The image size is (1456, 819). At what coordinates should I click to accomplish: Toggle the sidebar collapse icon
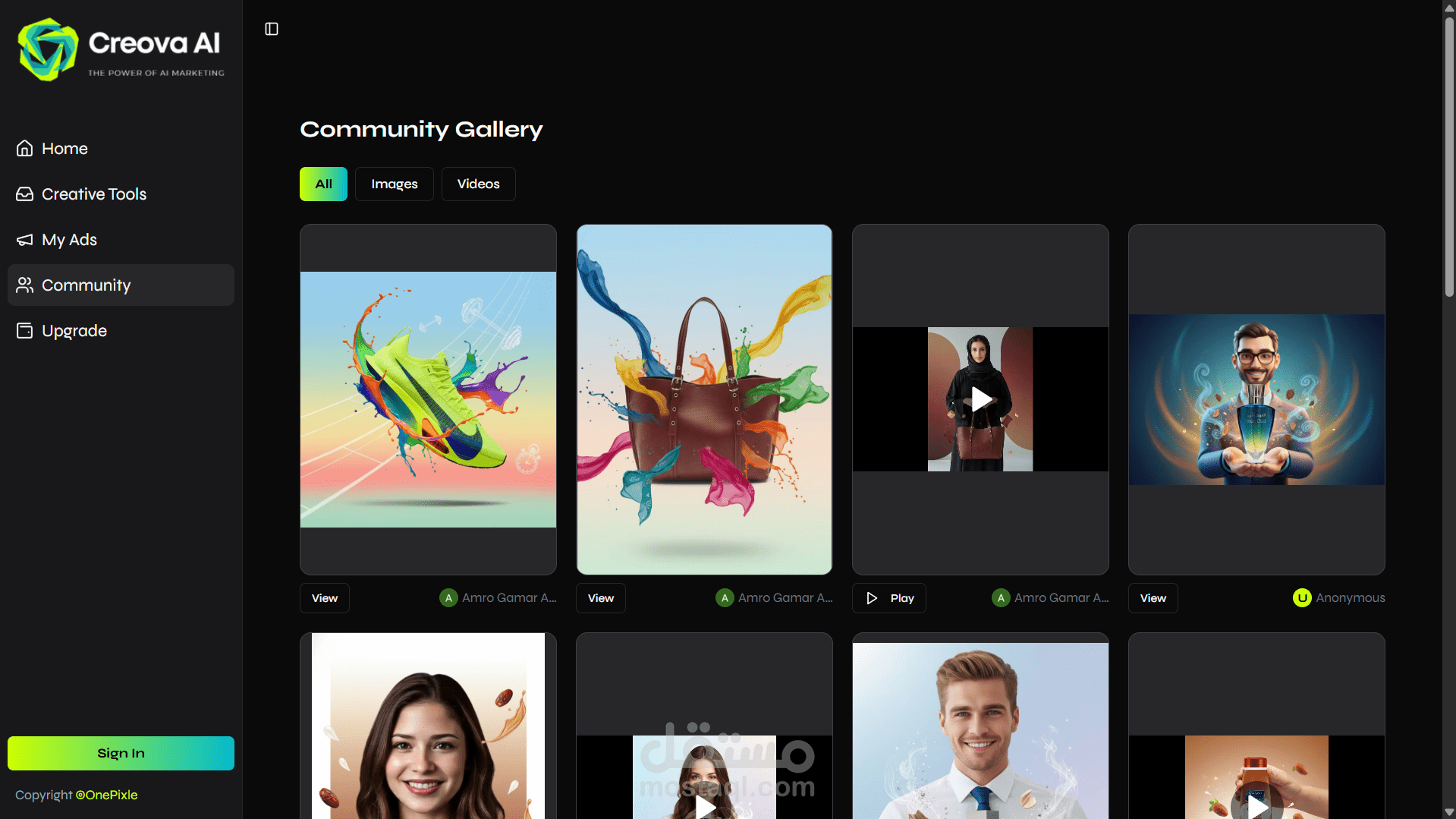point(272,29)
